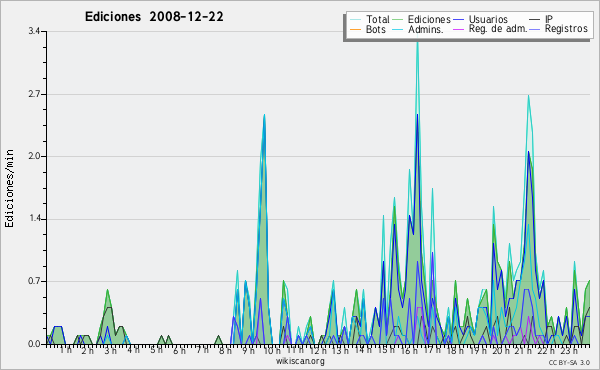
Task: Click the '23 h' x-axis label
Action: [569, 350]
